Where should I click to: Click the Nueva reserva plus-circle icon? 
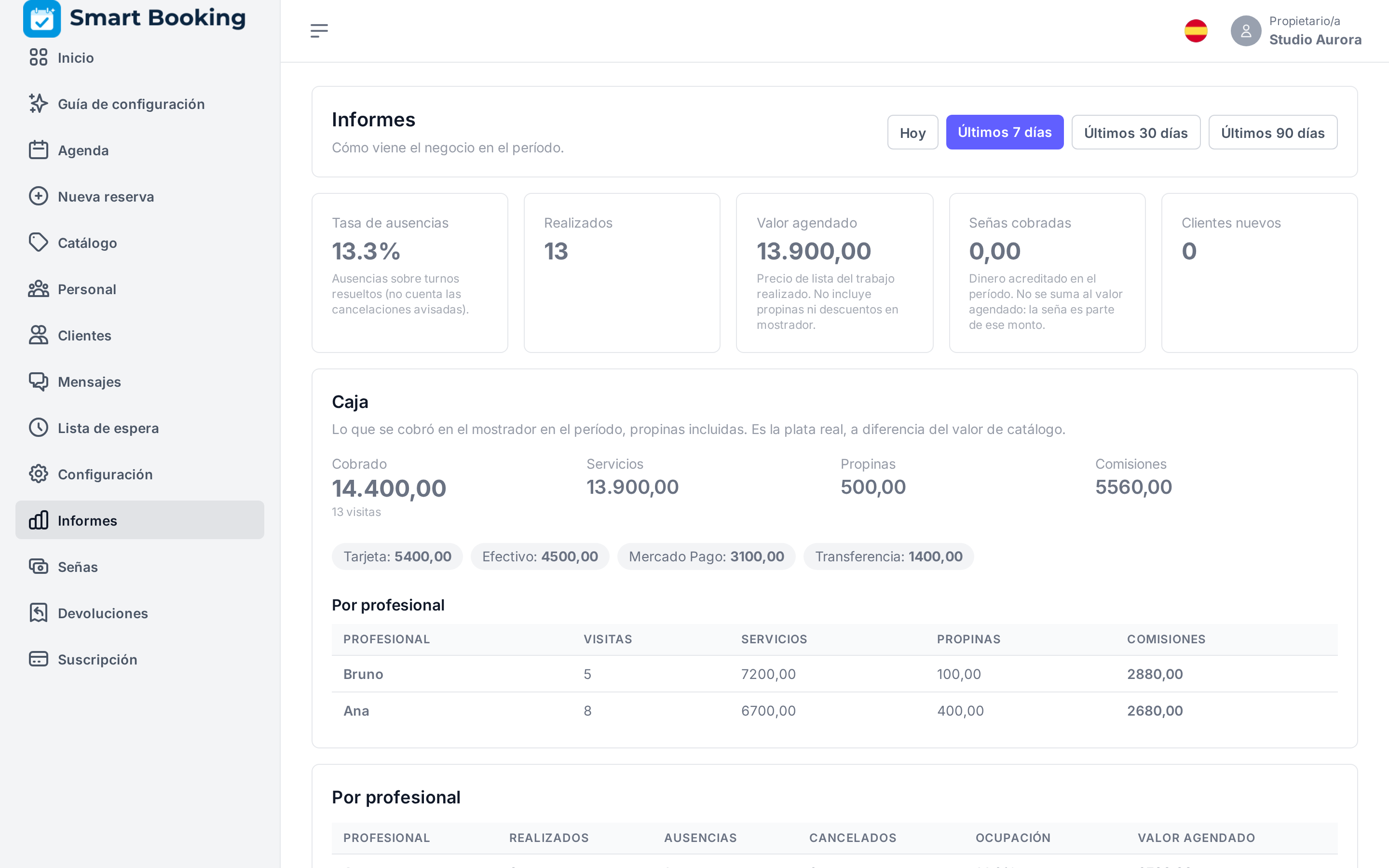39,196
